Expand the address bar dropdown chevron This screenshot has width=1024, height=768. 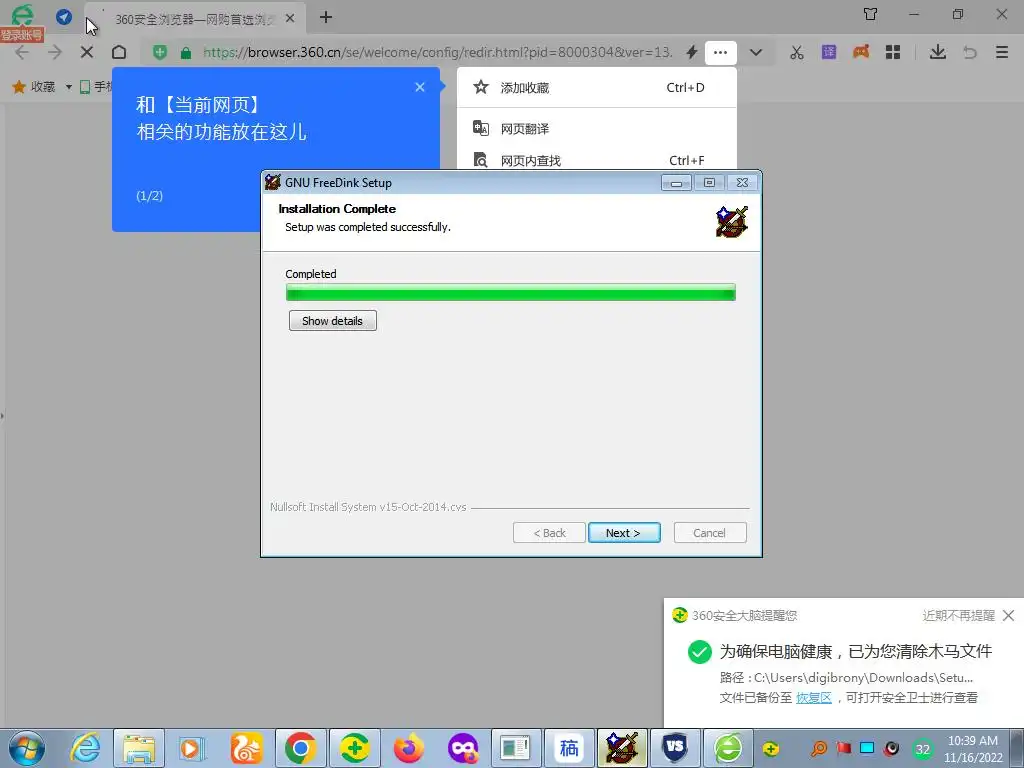(756, 52)
